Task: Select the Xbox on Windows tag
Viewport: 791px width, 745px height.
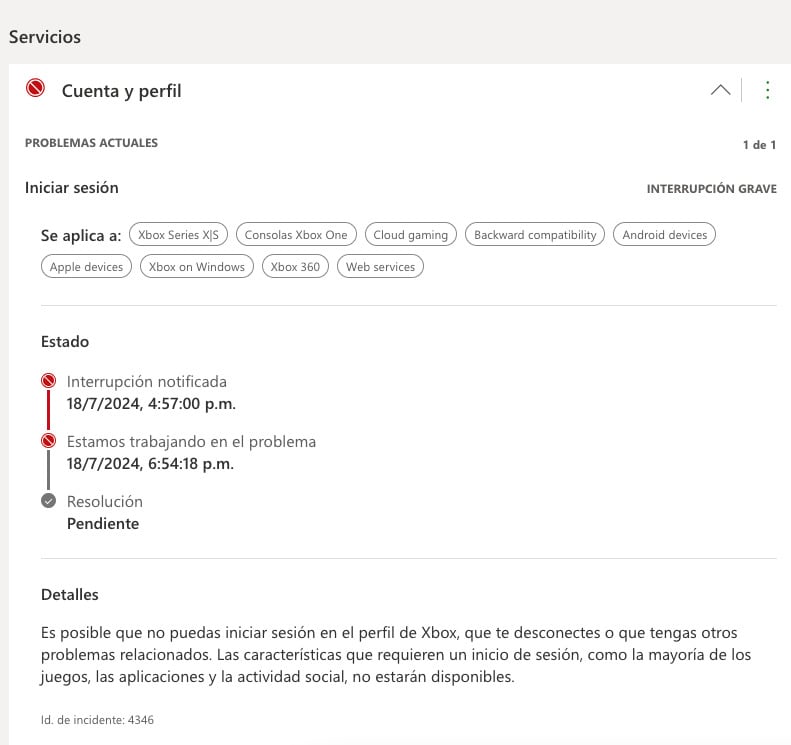Action: [x=196, y=267]
